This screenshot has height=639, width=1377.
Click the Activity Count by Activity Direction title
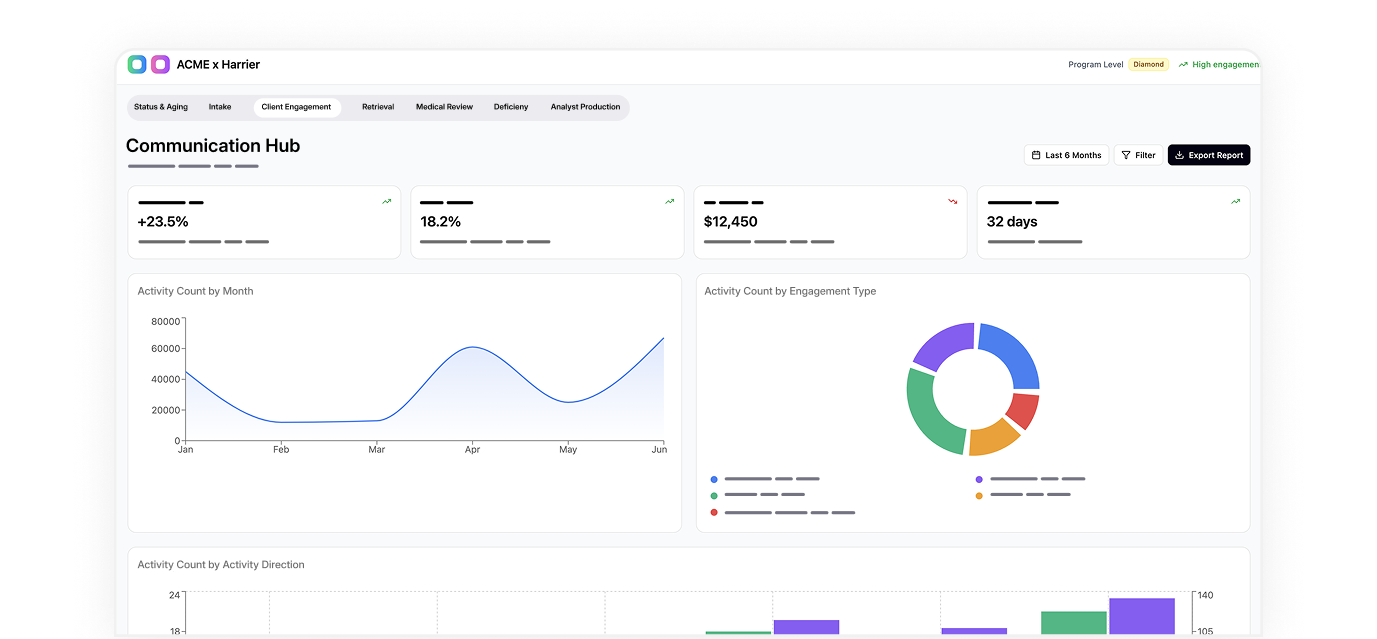pos(221,565)
